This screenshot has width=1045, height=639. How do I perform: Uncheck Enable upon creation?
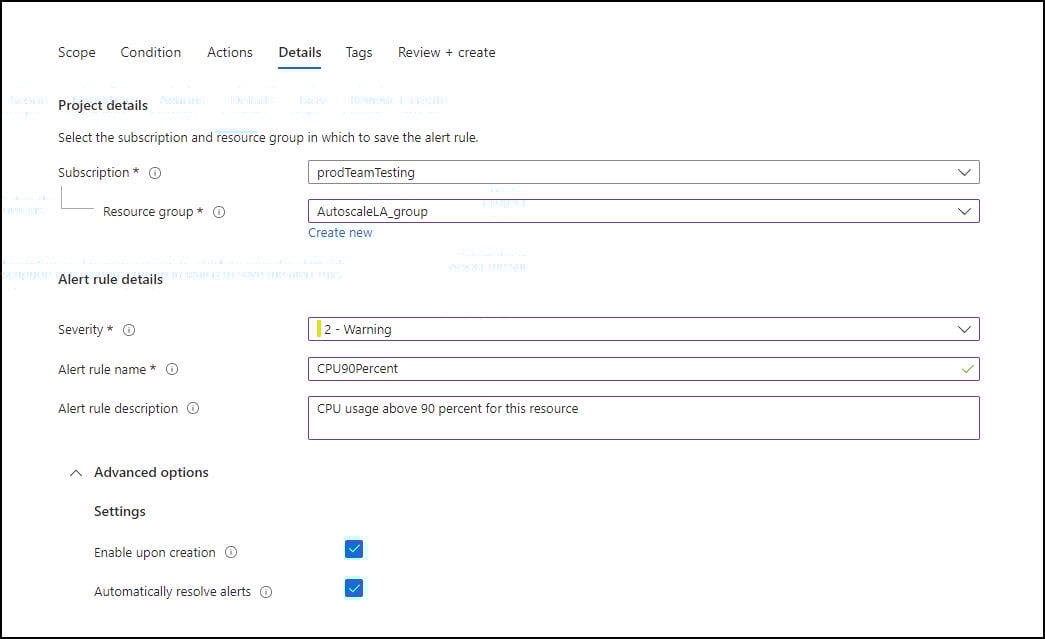tap(353, 548)
